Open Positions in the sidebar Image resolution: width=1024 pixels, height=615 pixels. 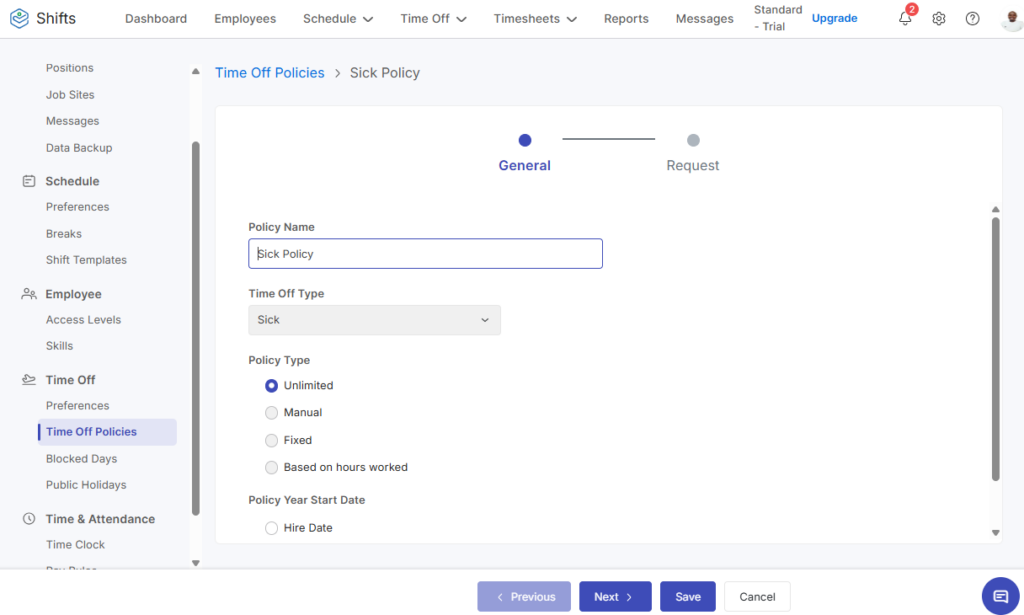pos(69,68)
